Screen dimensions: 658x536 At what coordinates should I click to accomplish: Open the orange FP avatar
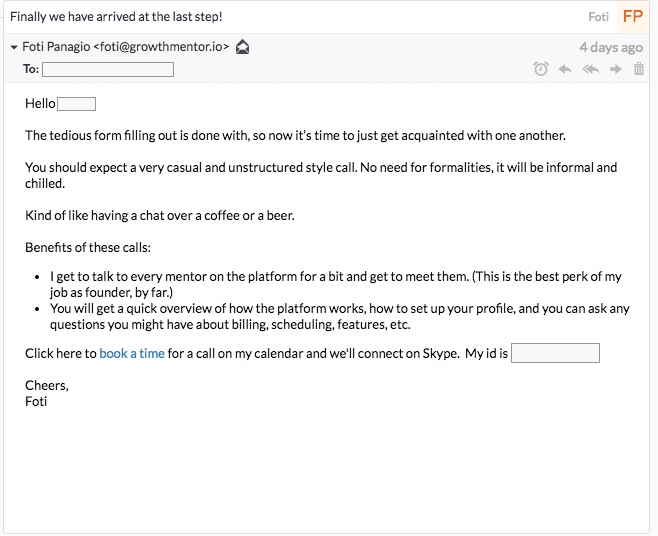tap(633, 17)
